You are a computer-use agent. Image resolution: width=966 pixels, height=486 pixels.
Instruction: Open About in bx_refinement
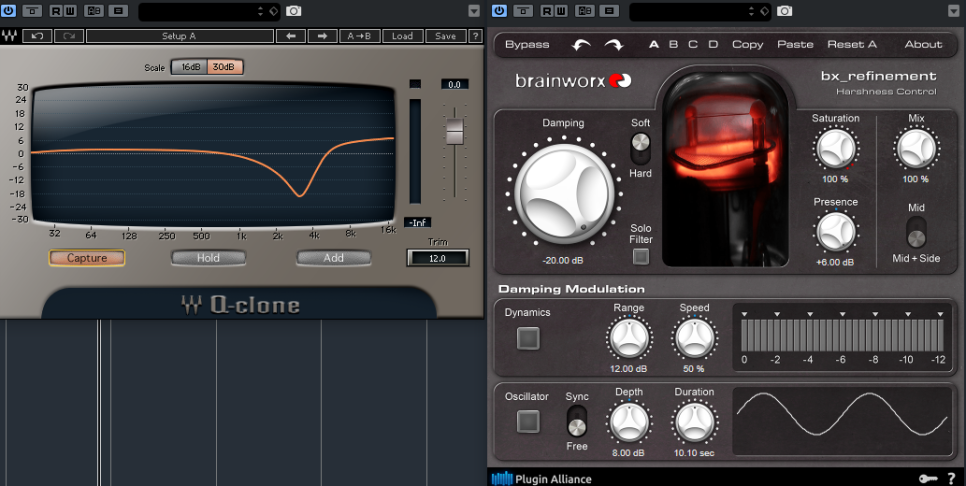pos(923,44)
